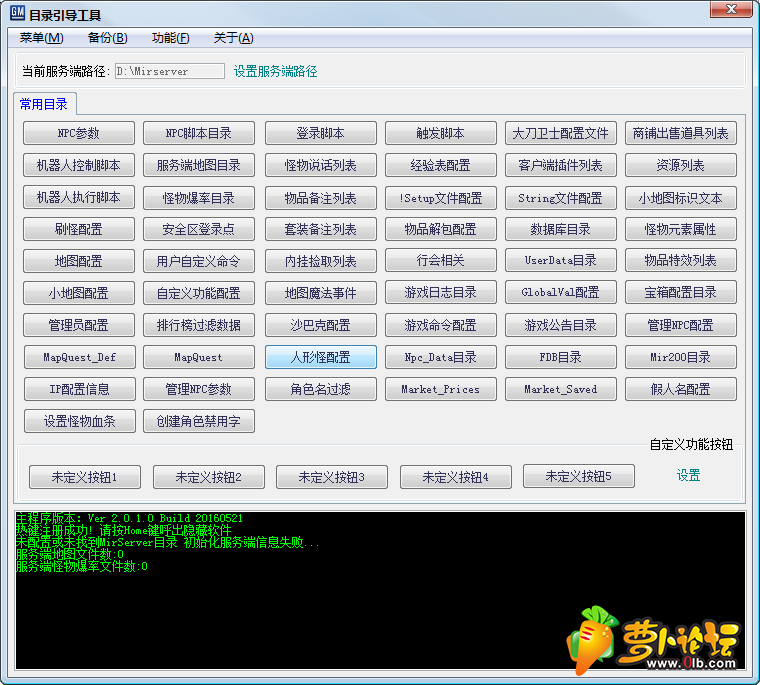Open 安全区登录点

(199, 229)
